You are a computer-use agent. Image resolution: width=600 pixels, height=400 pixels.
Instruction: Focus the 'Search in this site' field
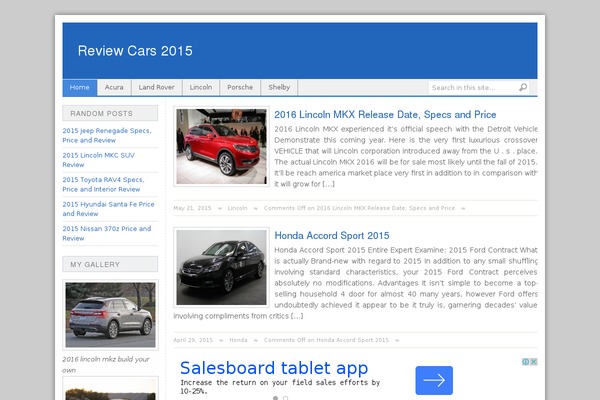coord(473,88)
